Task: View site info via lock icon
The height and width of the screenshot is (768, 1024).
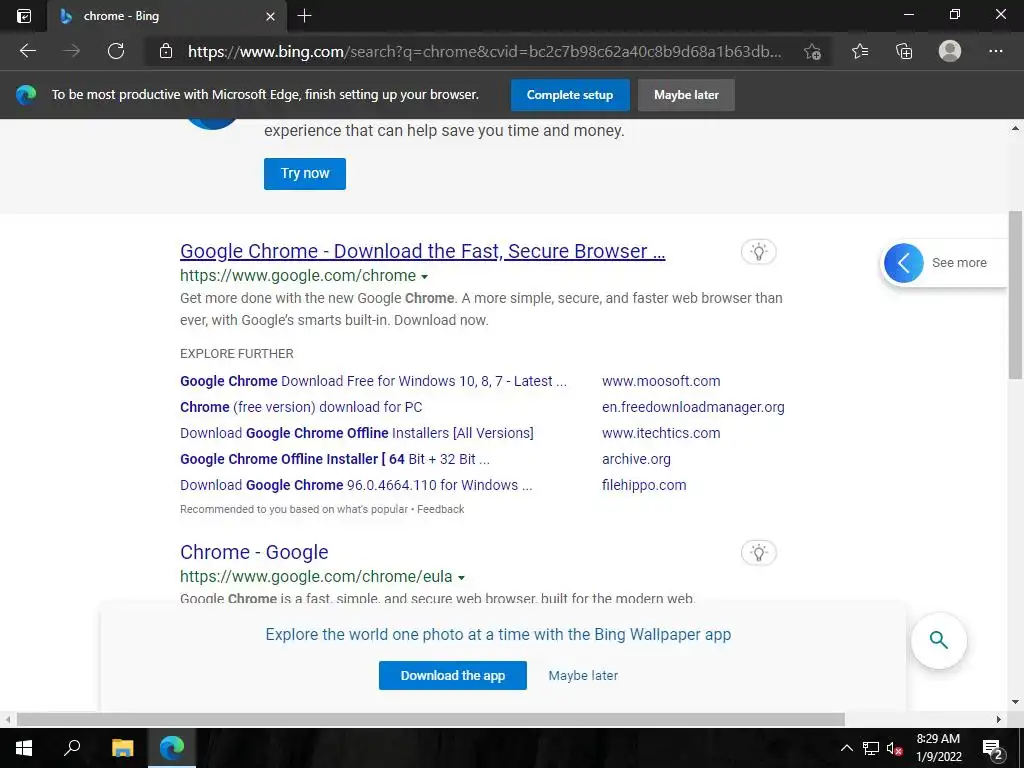Action: 166,51
